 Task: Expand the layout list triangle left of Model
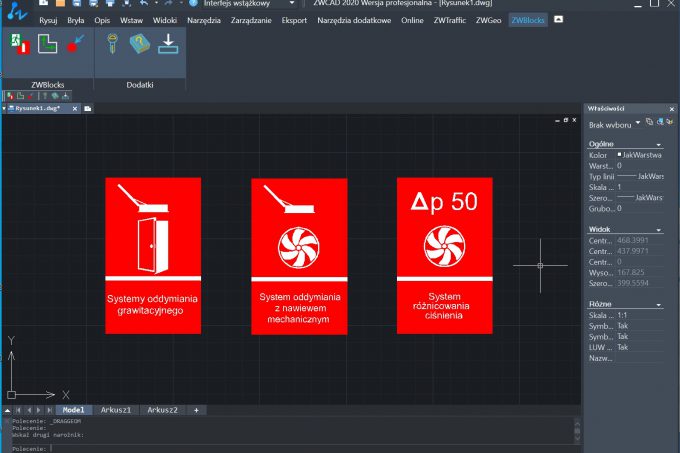tap(7, 410)
